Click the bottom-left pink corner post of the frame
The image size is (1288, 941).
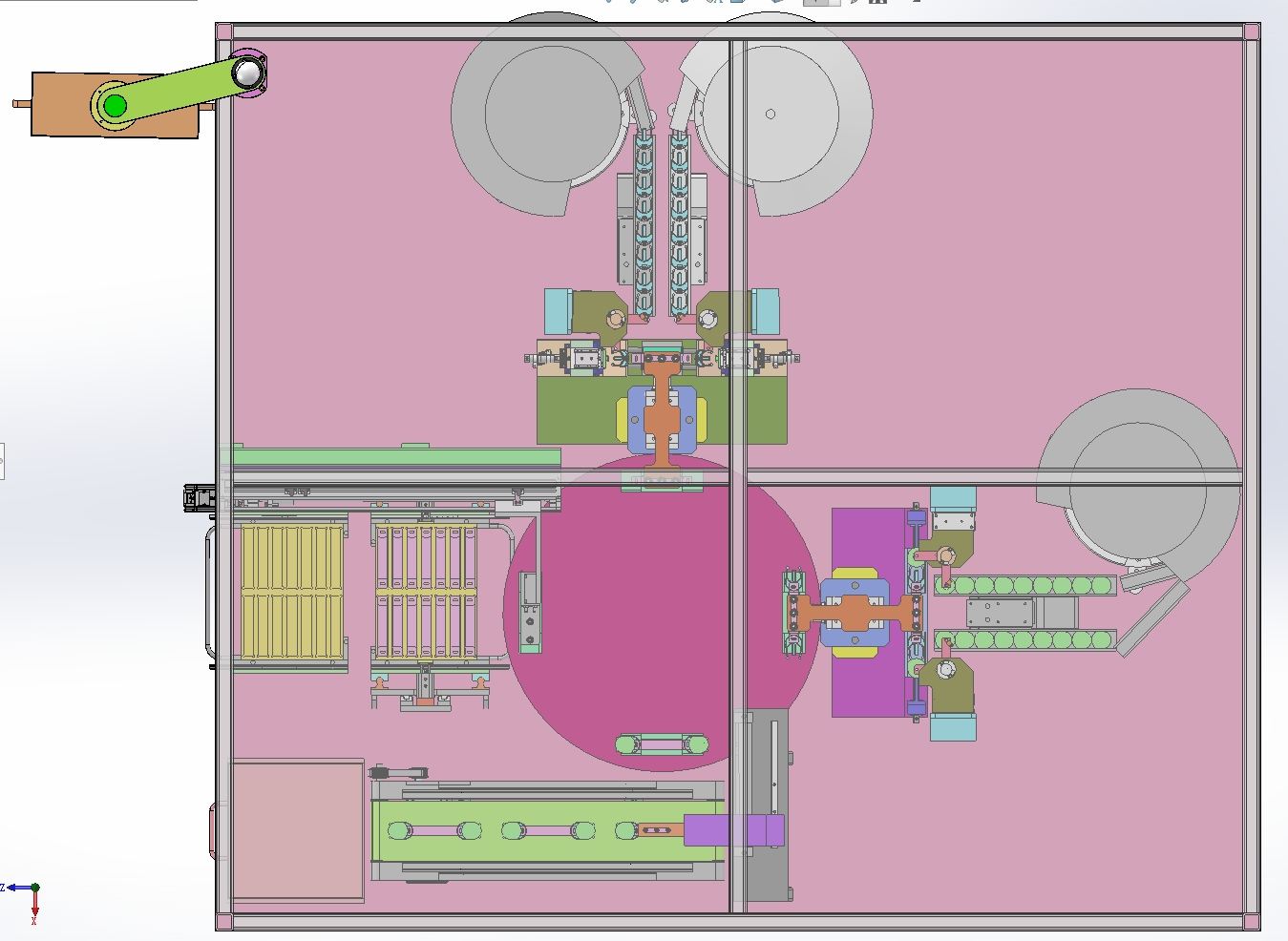point(224,922)
